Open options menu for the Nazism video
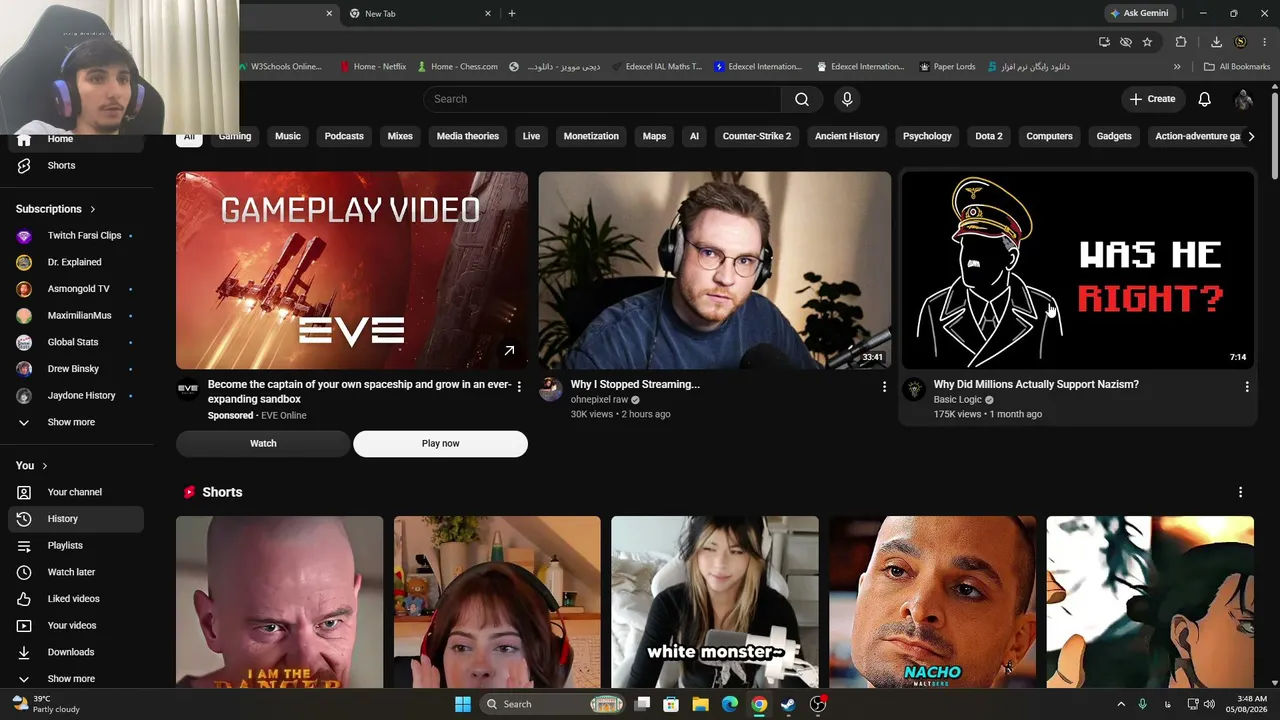1280x720 pixels. click(1247, 386)
